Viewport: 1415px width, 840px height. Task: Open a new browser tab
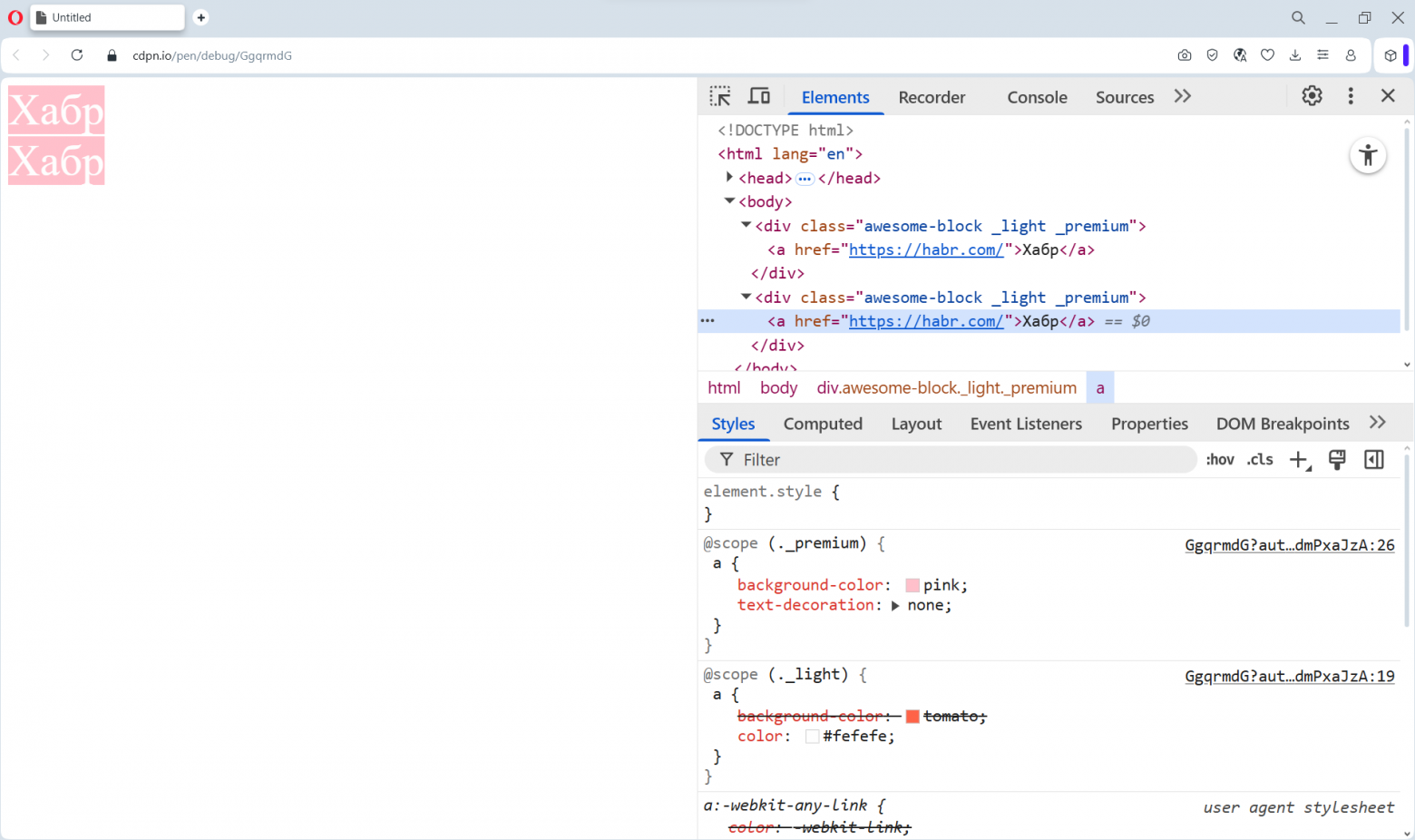[201, 17]
